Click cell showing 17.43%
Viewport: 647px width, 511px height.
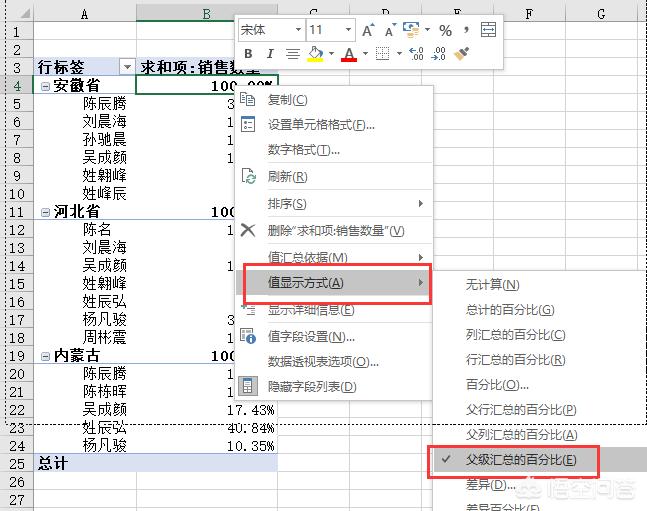coord(207,410)
